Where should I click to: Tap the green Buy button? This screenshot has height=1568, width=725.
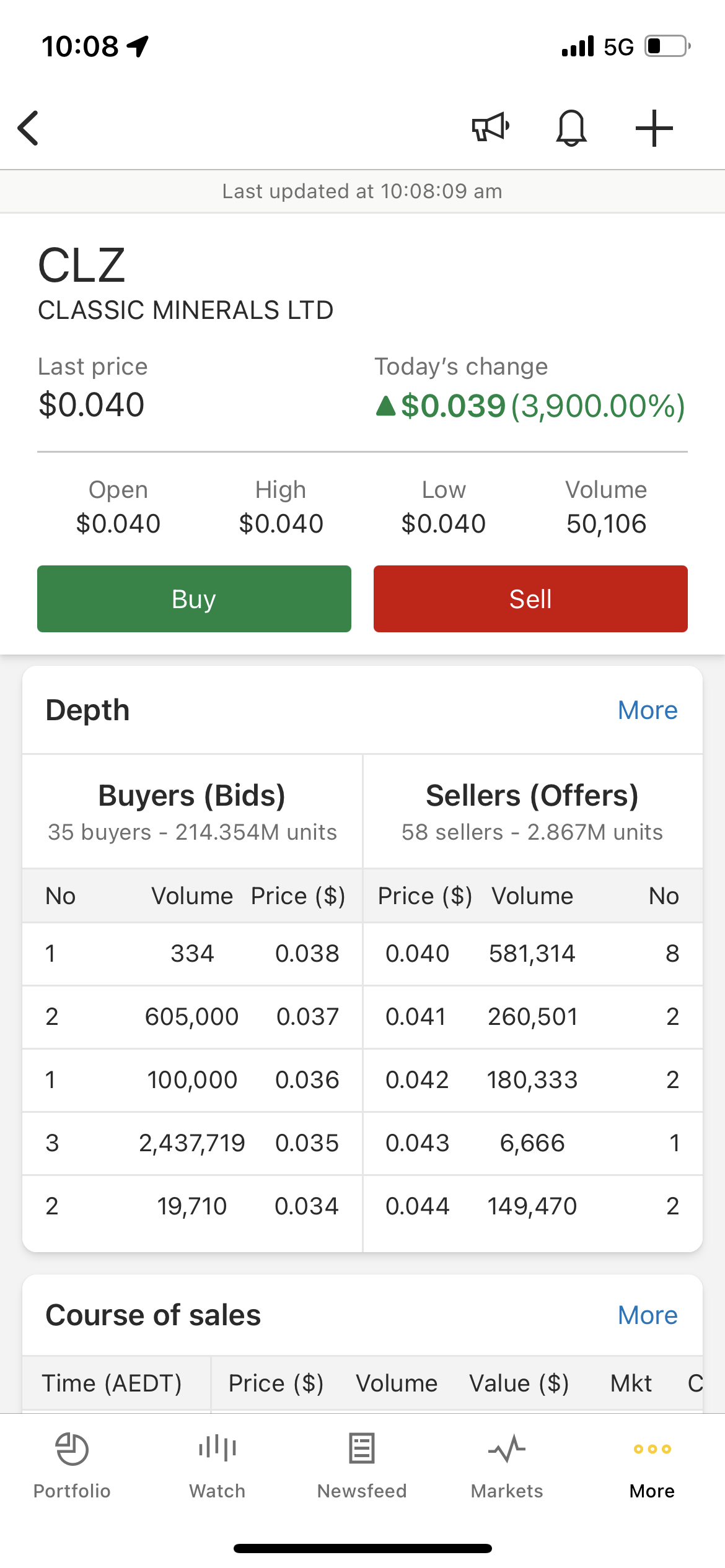(x=194, y=599)
